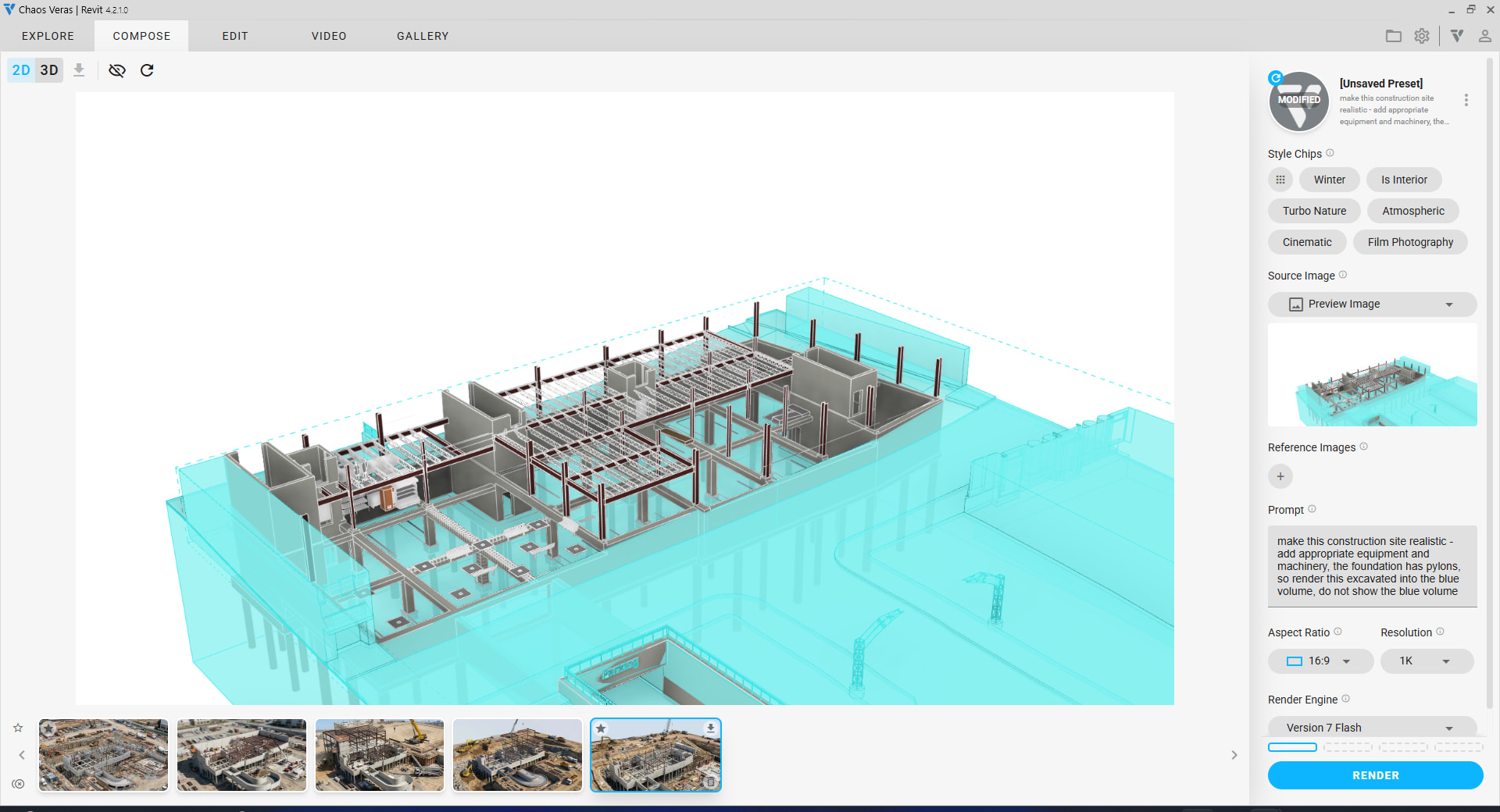Open the preset three-dot options menu

(1466, 100)
